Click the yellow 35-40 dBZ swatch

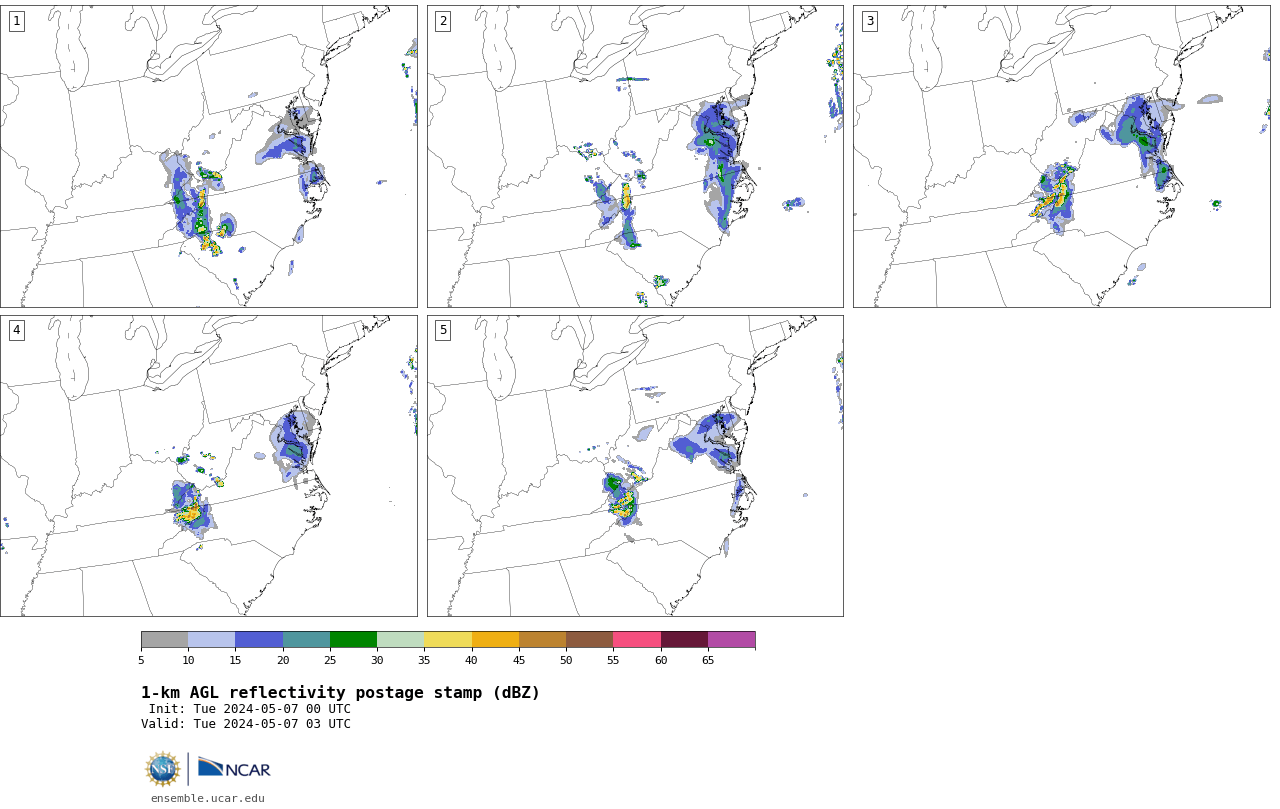(448, 640)
